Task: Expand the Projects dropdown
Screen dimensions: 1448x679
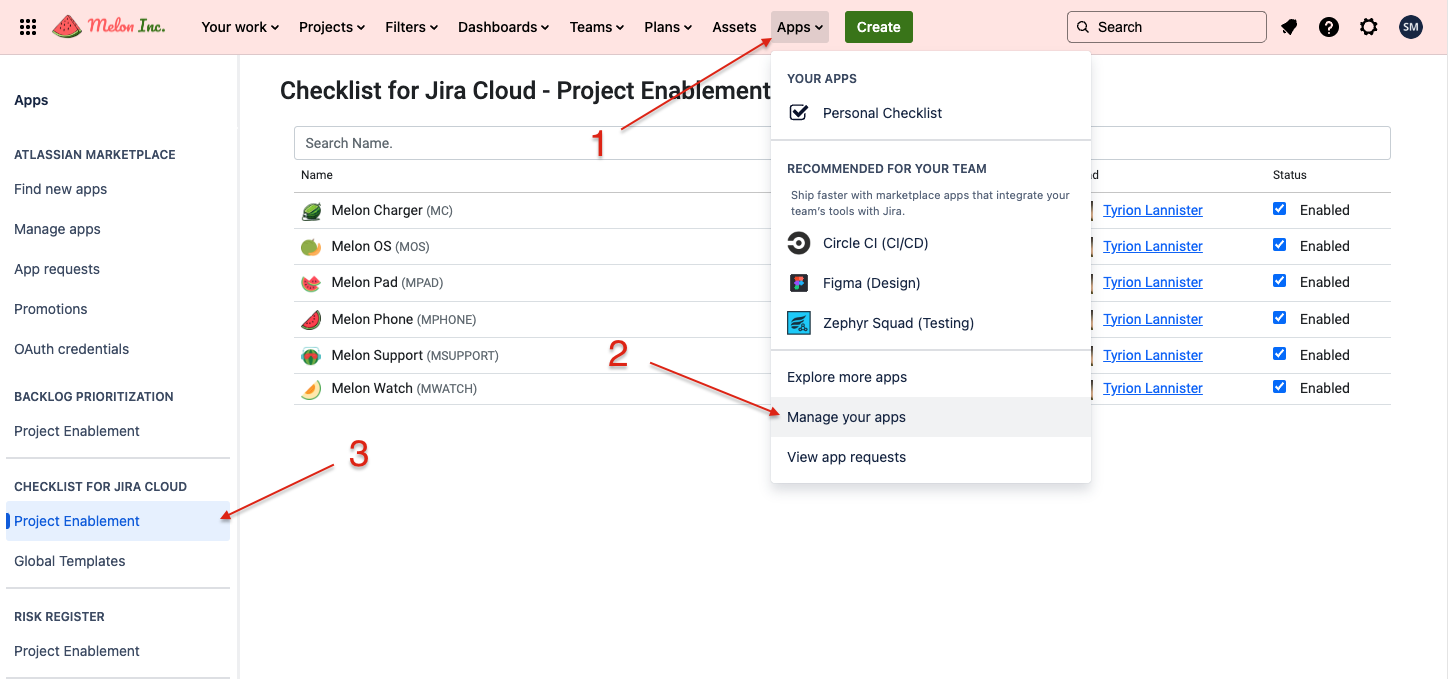Action: coord(332,27)
